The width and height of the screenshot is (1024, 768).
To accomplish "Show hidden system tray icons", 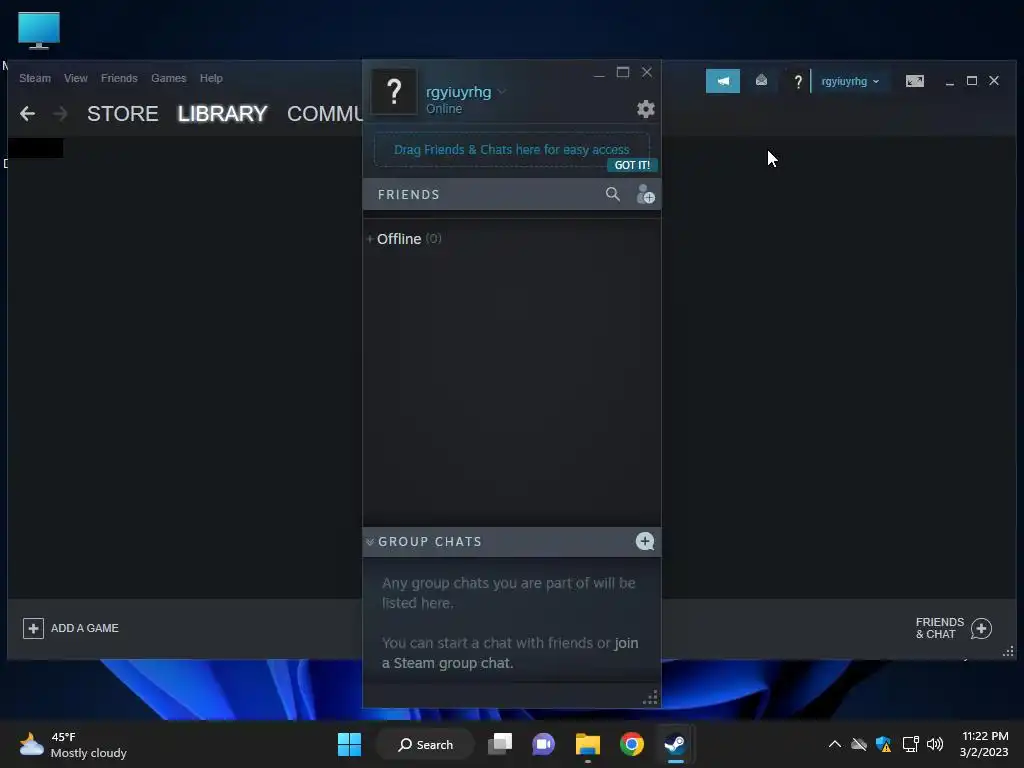I will click(x=835, y=744).
